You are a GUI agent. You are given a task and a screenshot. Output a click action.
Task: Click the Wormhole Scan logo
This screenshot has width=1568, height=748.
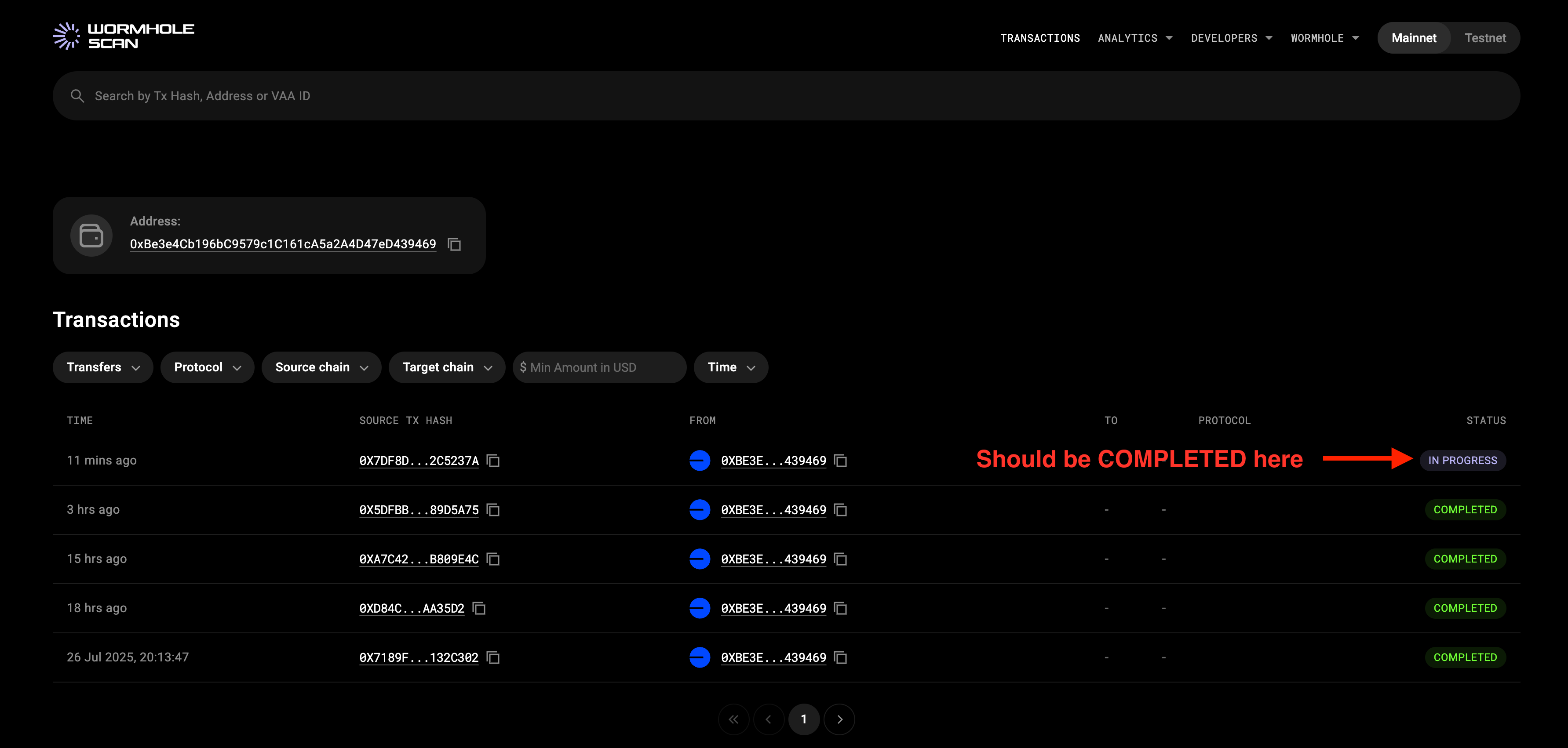124,36
